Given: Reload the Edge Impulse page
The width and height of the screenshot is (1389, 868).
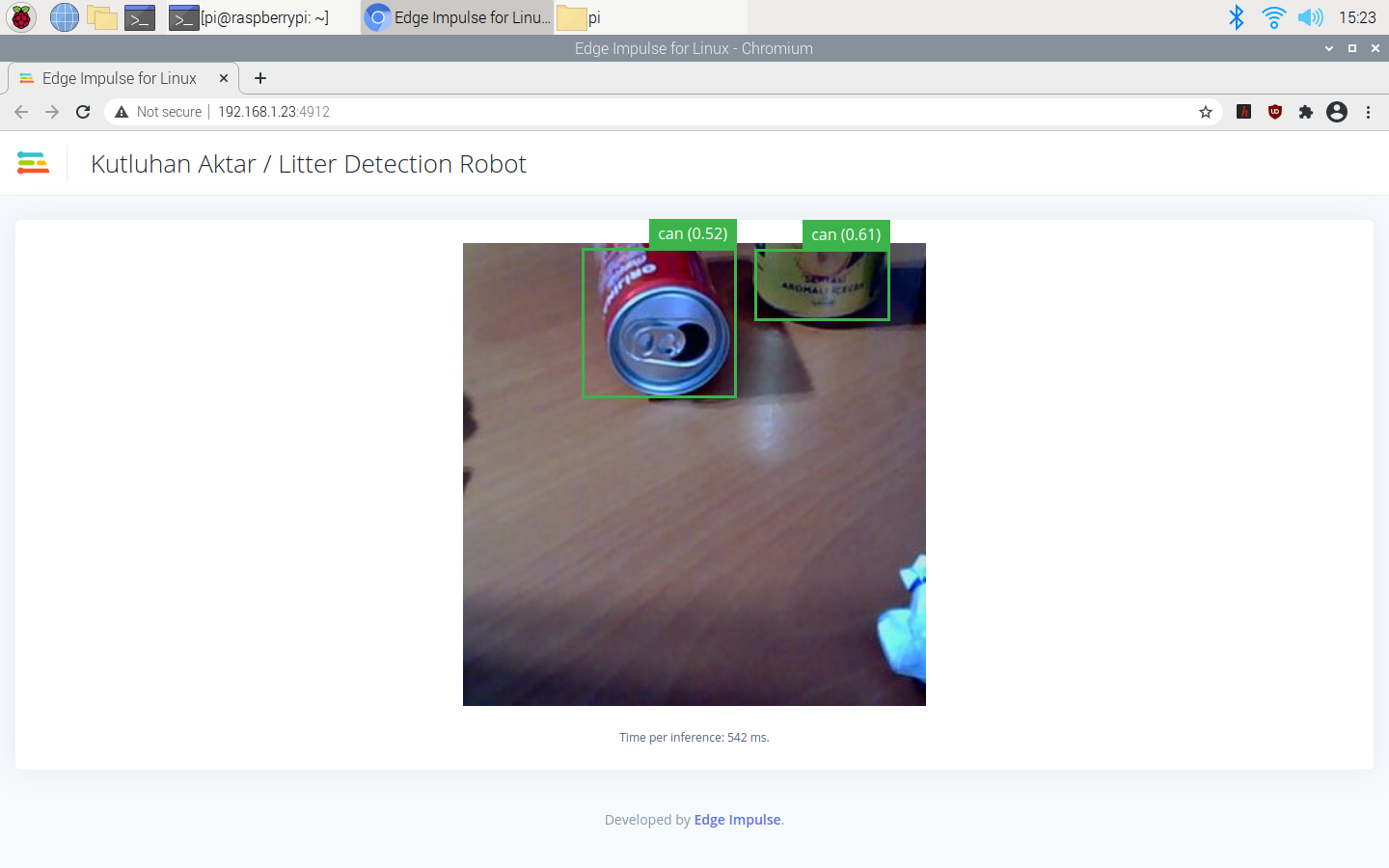Looking at the screenshot, I should click(83, 111).
